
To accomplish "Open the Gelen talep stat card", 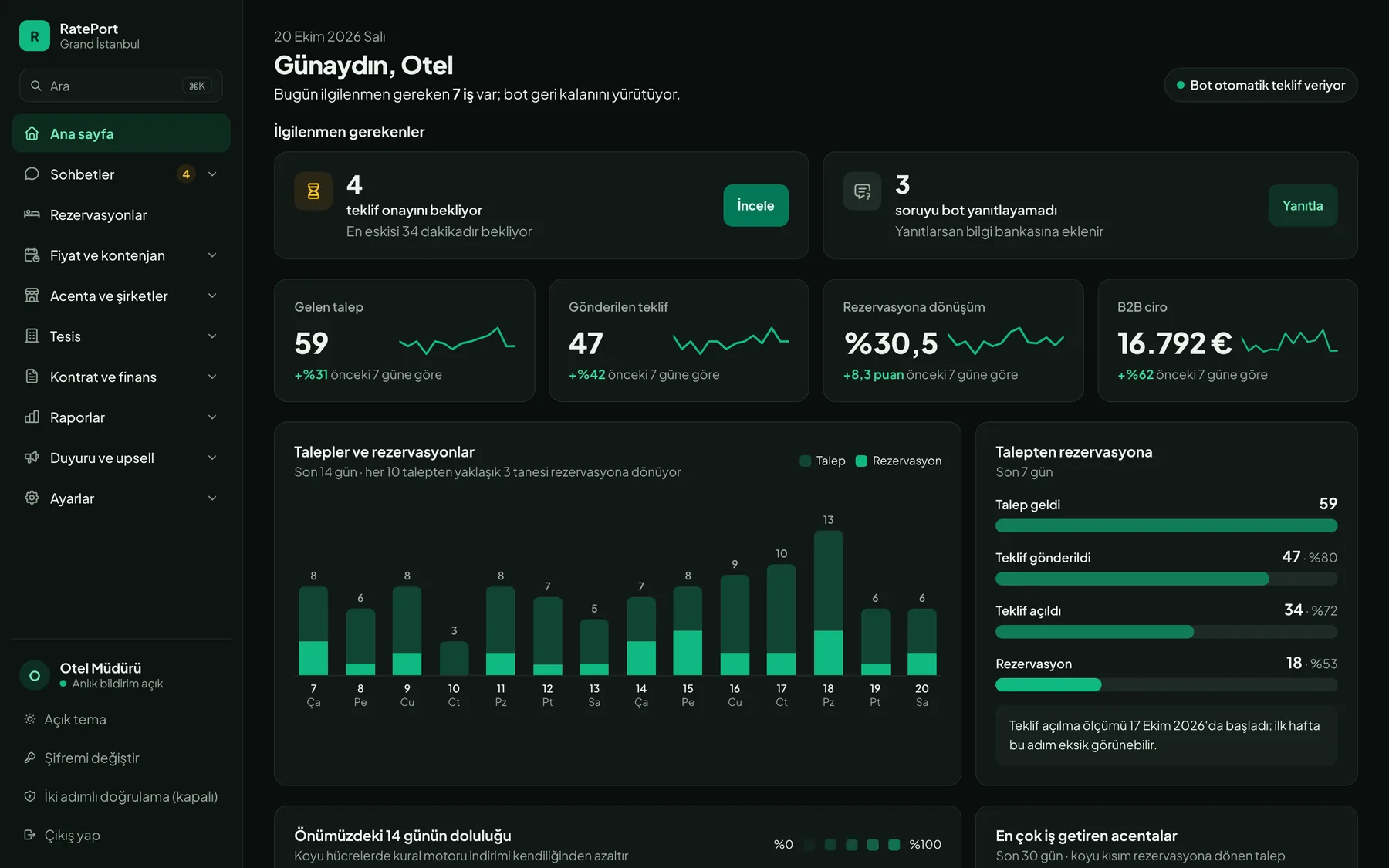I will click(404, 340).
